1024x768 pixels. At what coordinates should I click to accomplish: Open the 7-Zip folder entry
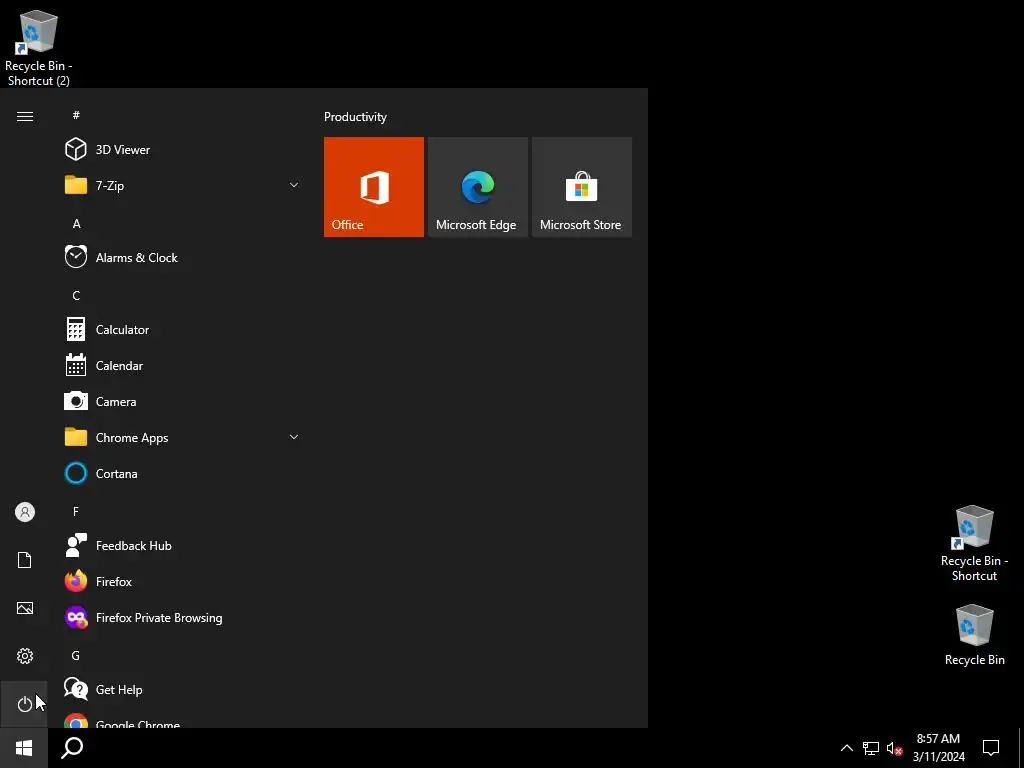coord(183,185)
